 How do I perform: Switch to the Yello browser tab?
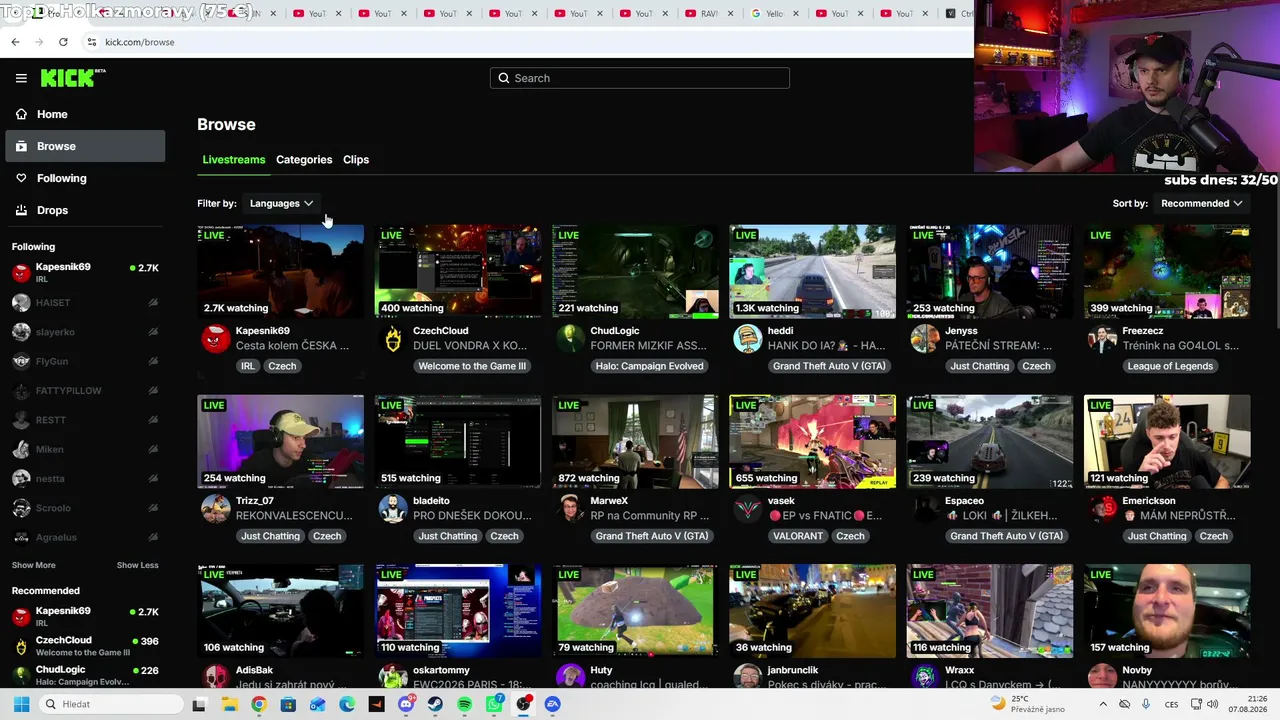click(x=773, y=14)
